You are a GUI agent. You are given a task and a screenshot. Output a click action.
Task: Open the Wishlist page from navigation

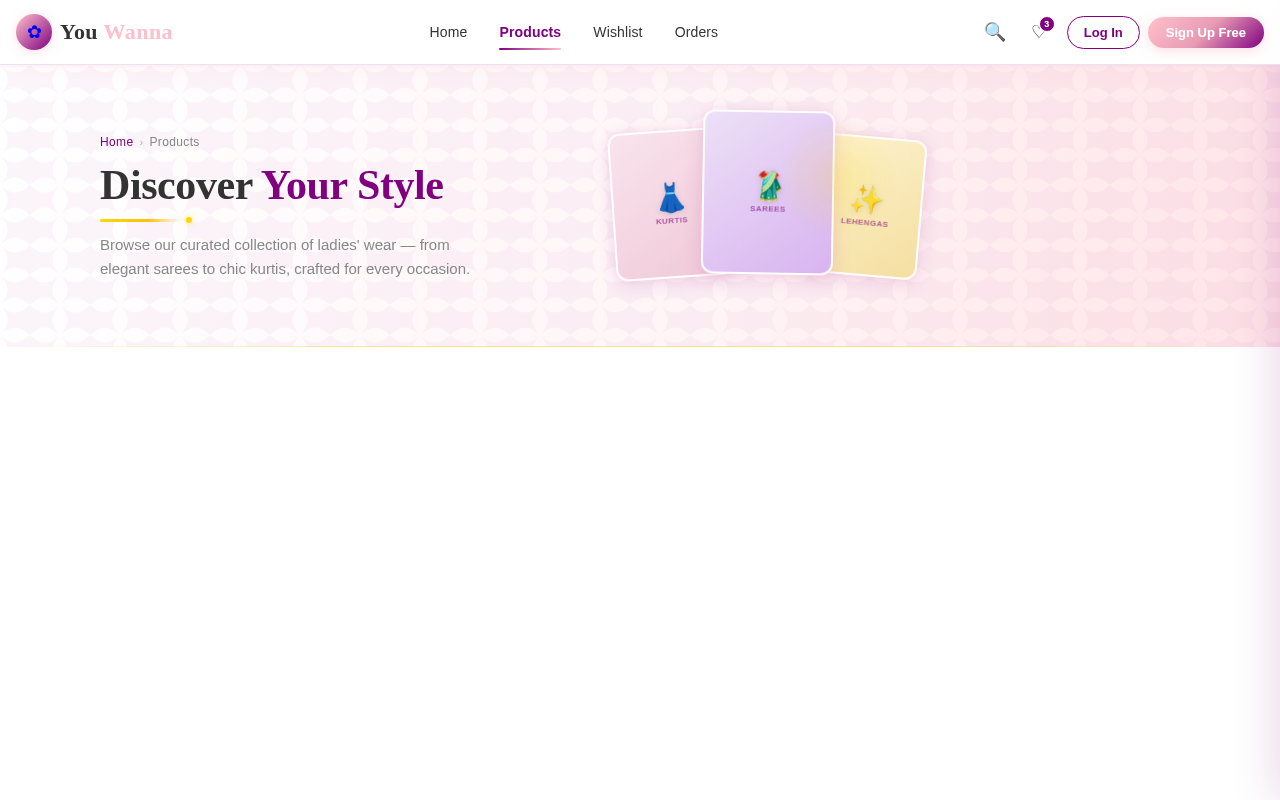(x=618, y=31)
